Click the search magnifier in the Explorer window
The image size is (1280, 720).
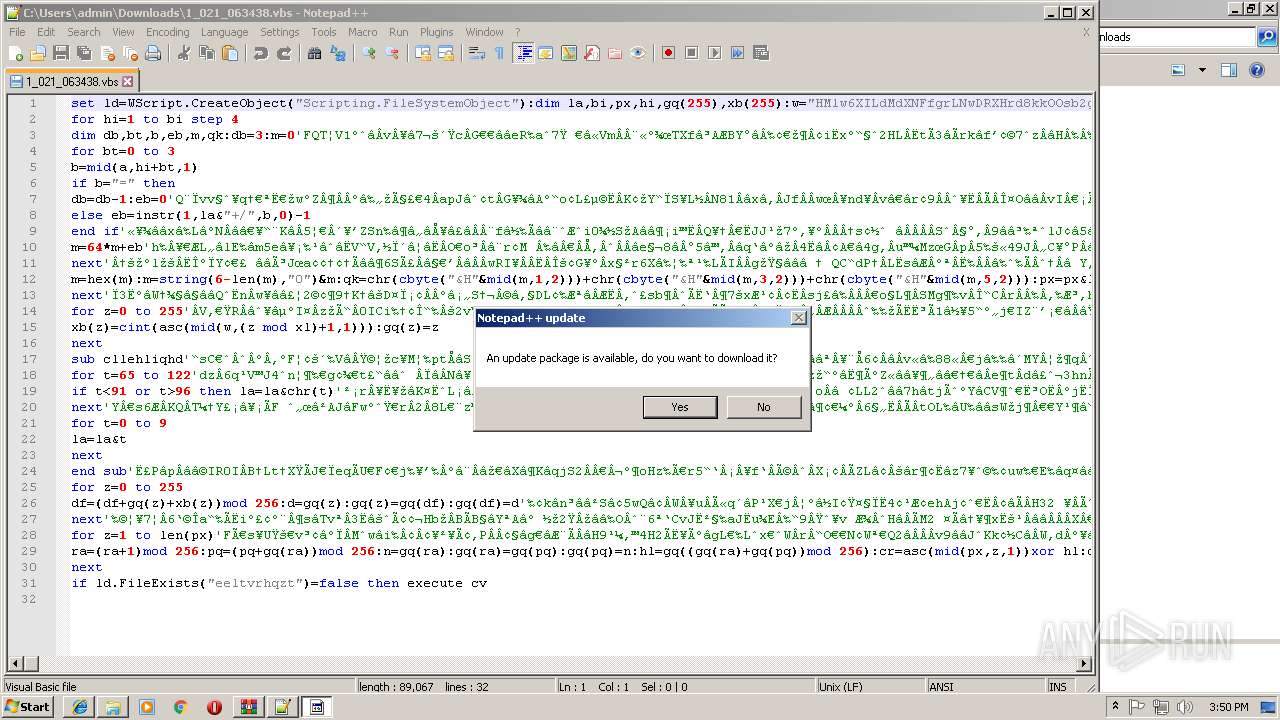pyautogui.click(x=1267, y=38)
